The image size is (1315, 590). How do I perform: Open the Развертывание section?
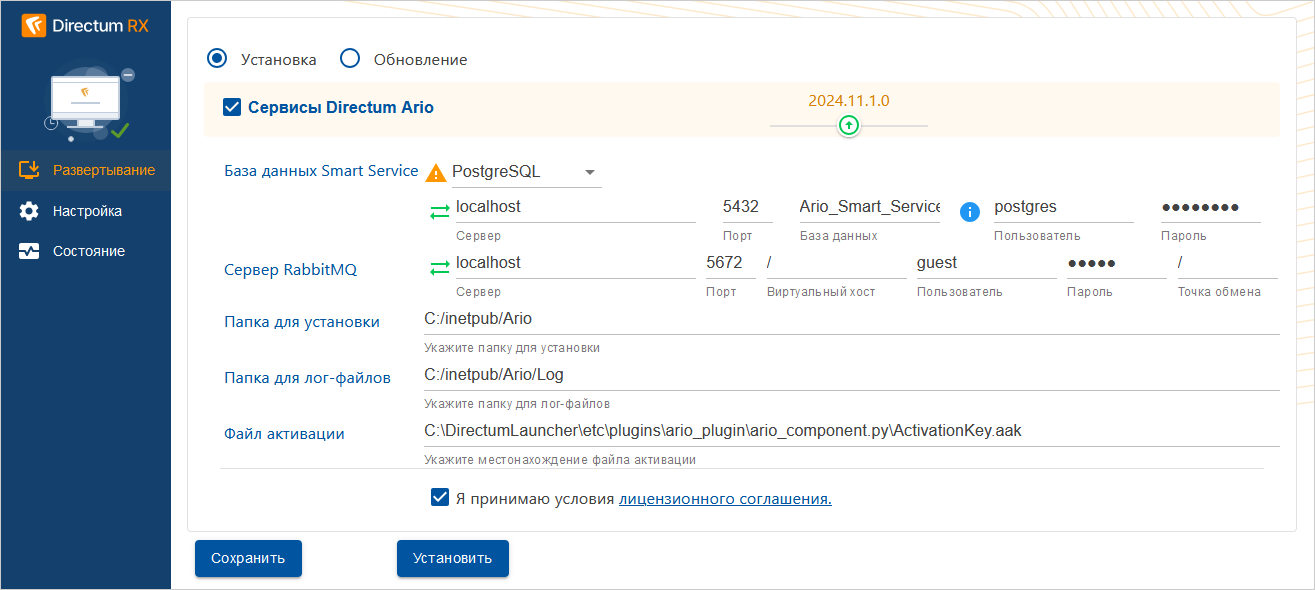tap(86, 170)
